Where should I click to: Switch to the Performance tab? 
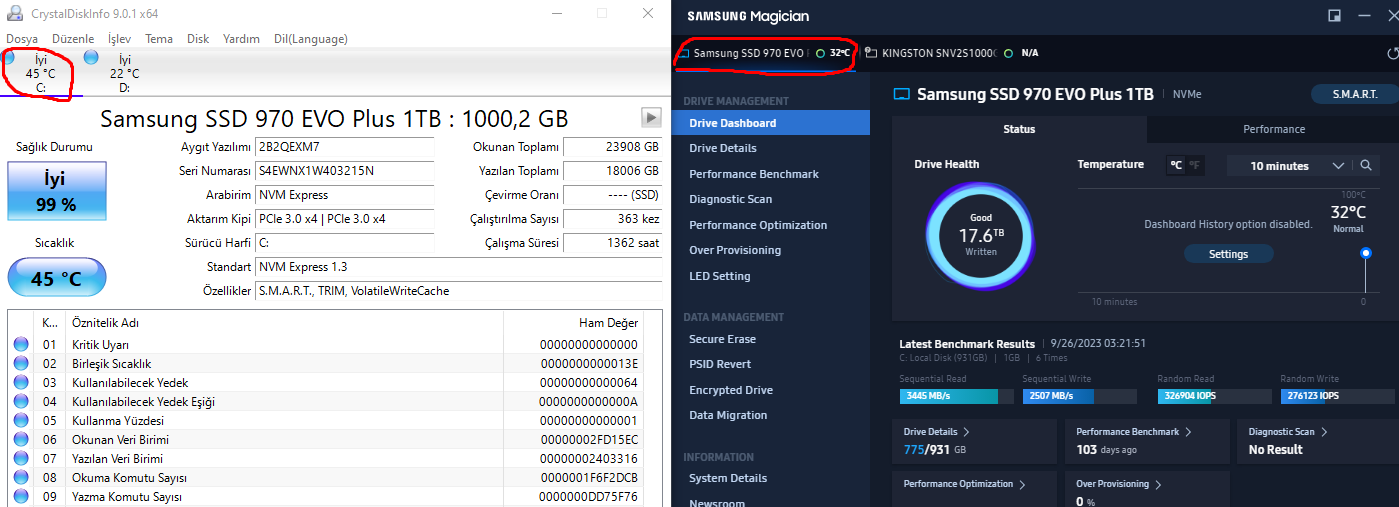tap(1273, 129)
